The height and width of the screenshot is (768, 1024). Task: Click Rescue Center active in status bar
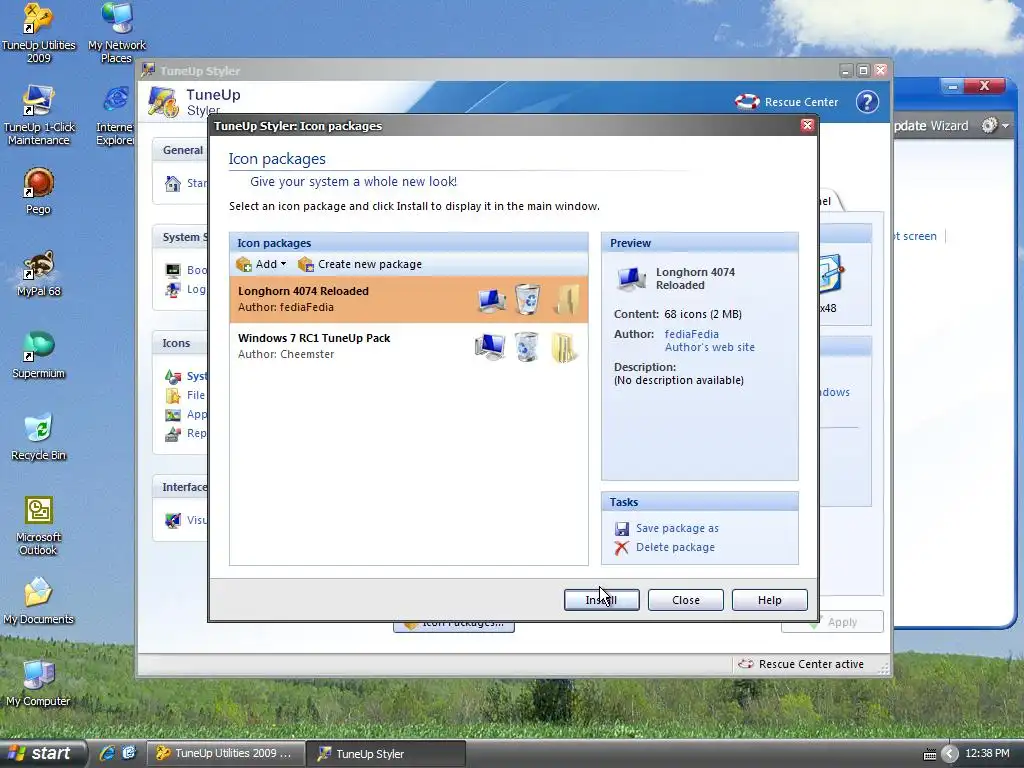point(801,664)
